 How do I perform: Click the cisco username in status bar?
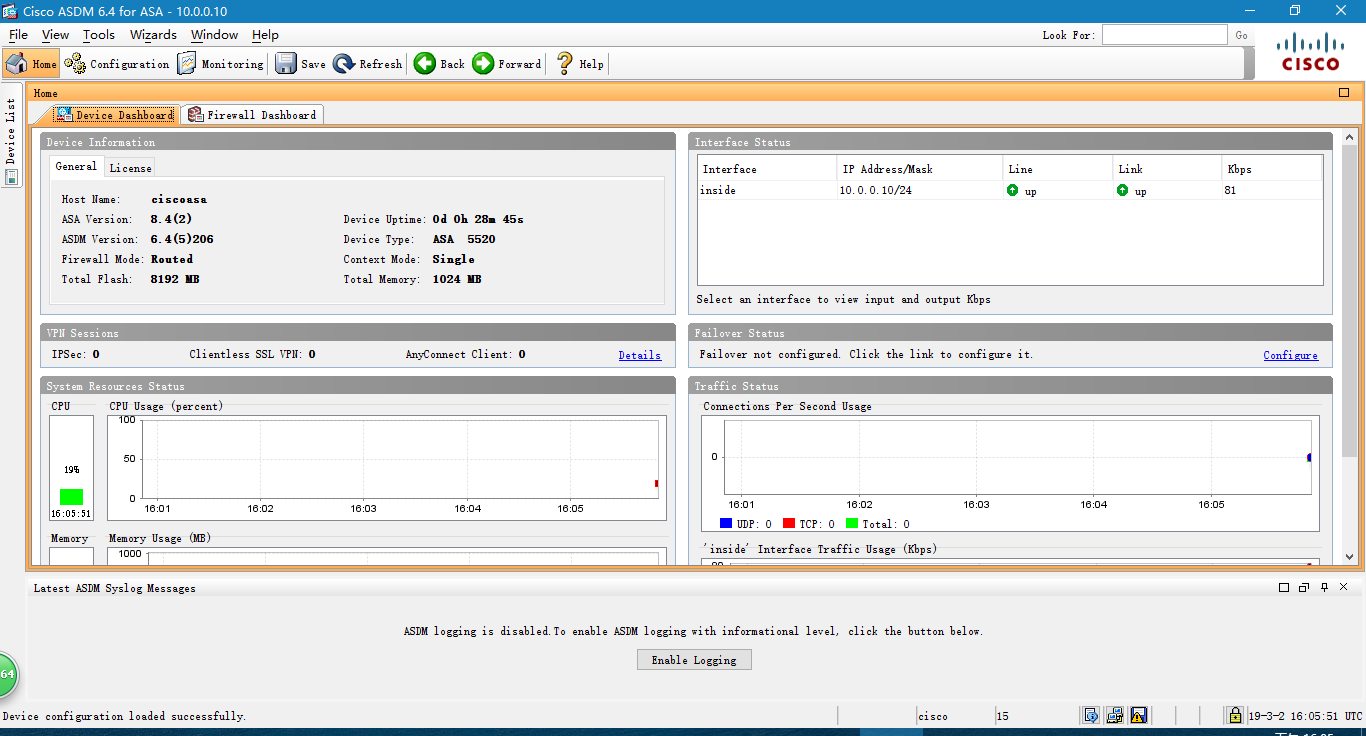933,716
